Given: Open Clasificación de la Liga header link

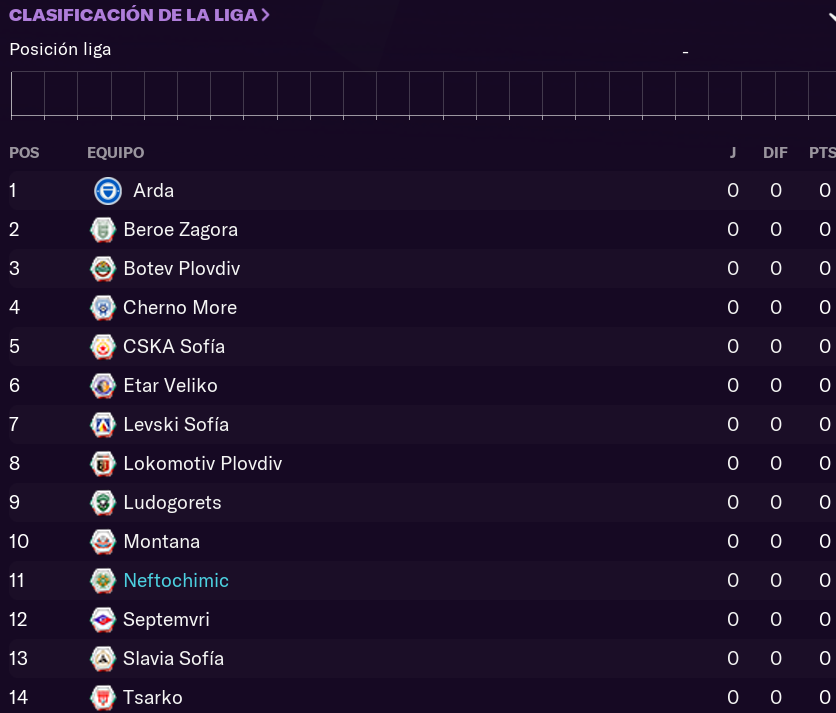Looking at the screenshot, I should [139, 15].
